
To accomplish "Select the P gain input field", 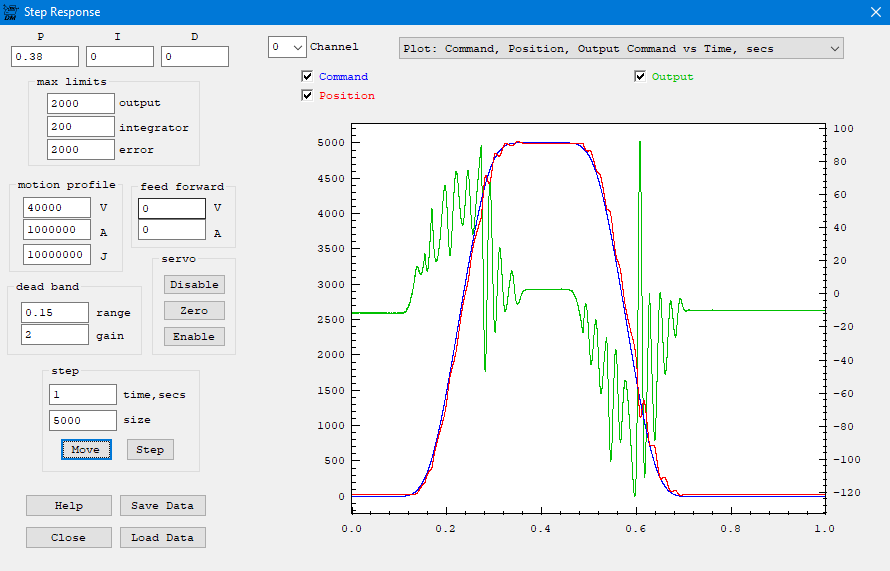I will coord(45,57).
